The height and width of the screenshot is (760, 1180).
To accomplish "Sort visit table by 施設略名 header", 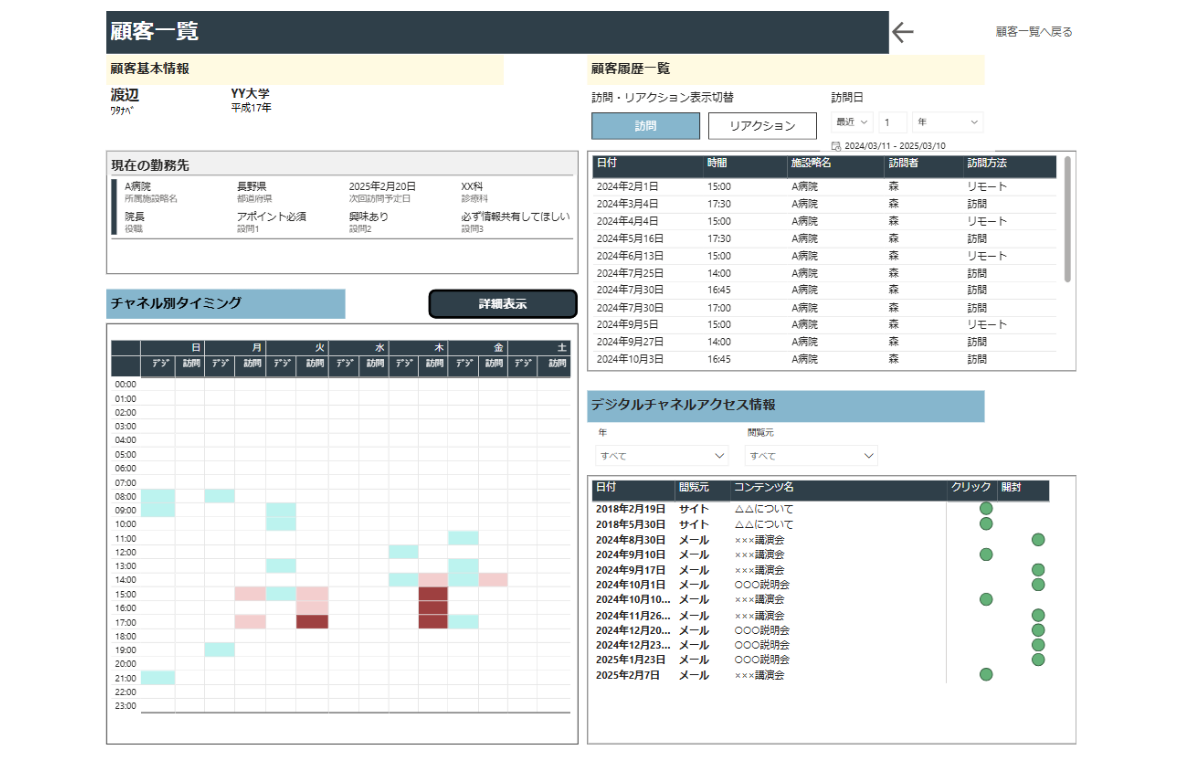I will [810, 163].
